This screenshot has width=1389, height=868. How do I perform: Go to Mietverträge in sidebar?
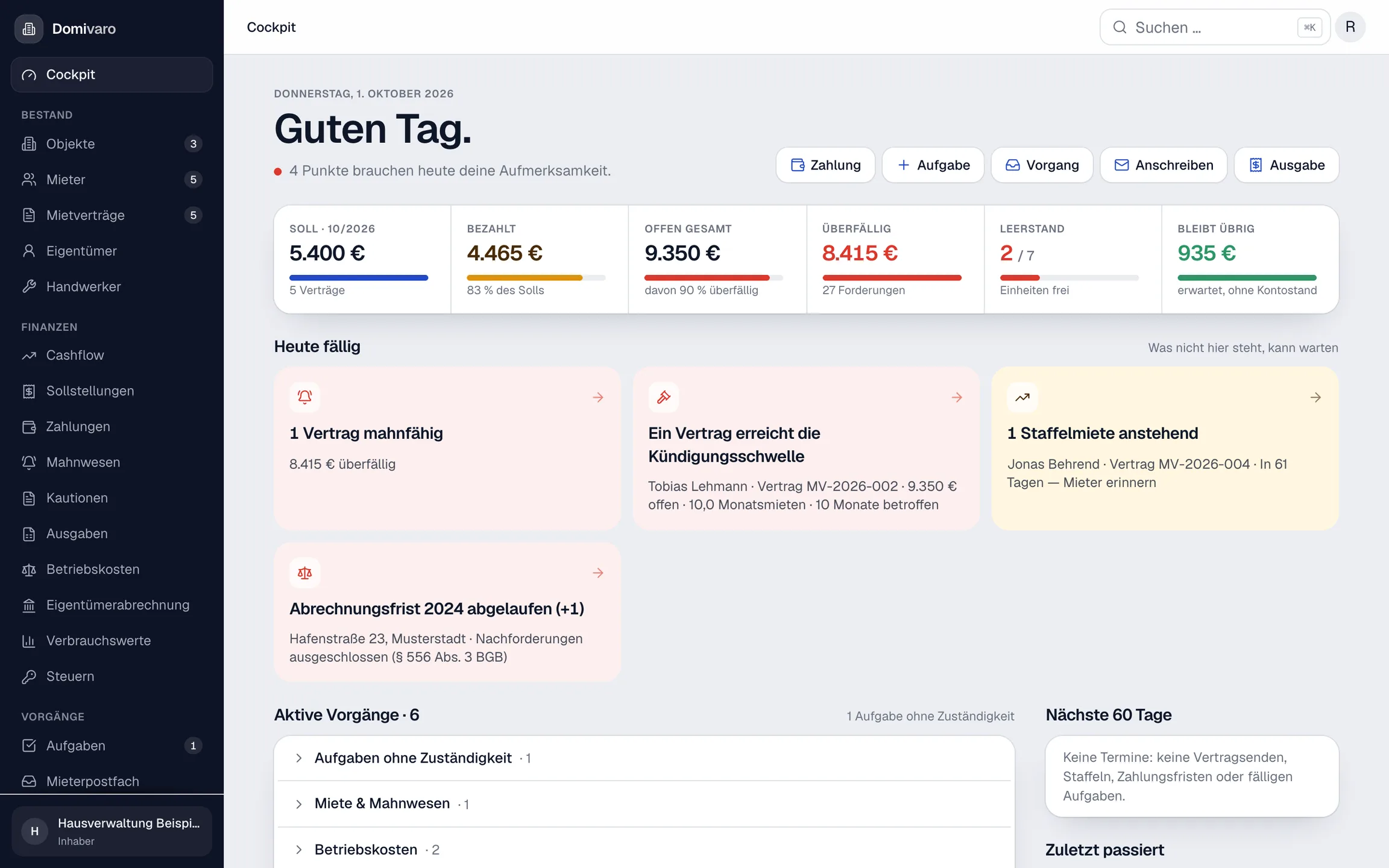[112, 215]
